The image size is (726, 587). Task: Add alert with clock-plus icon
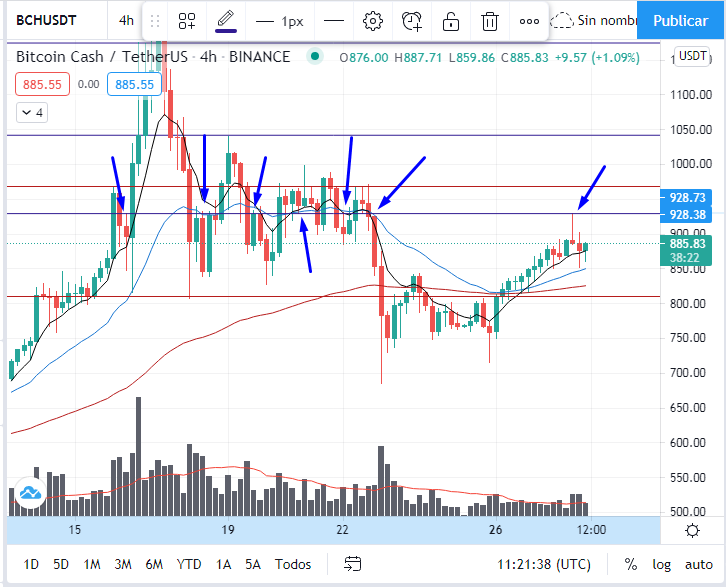pos(412,21)
